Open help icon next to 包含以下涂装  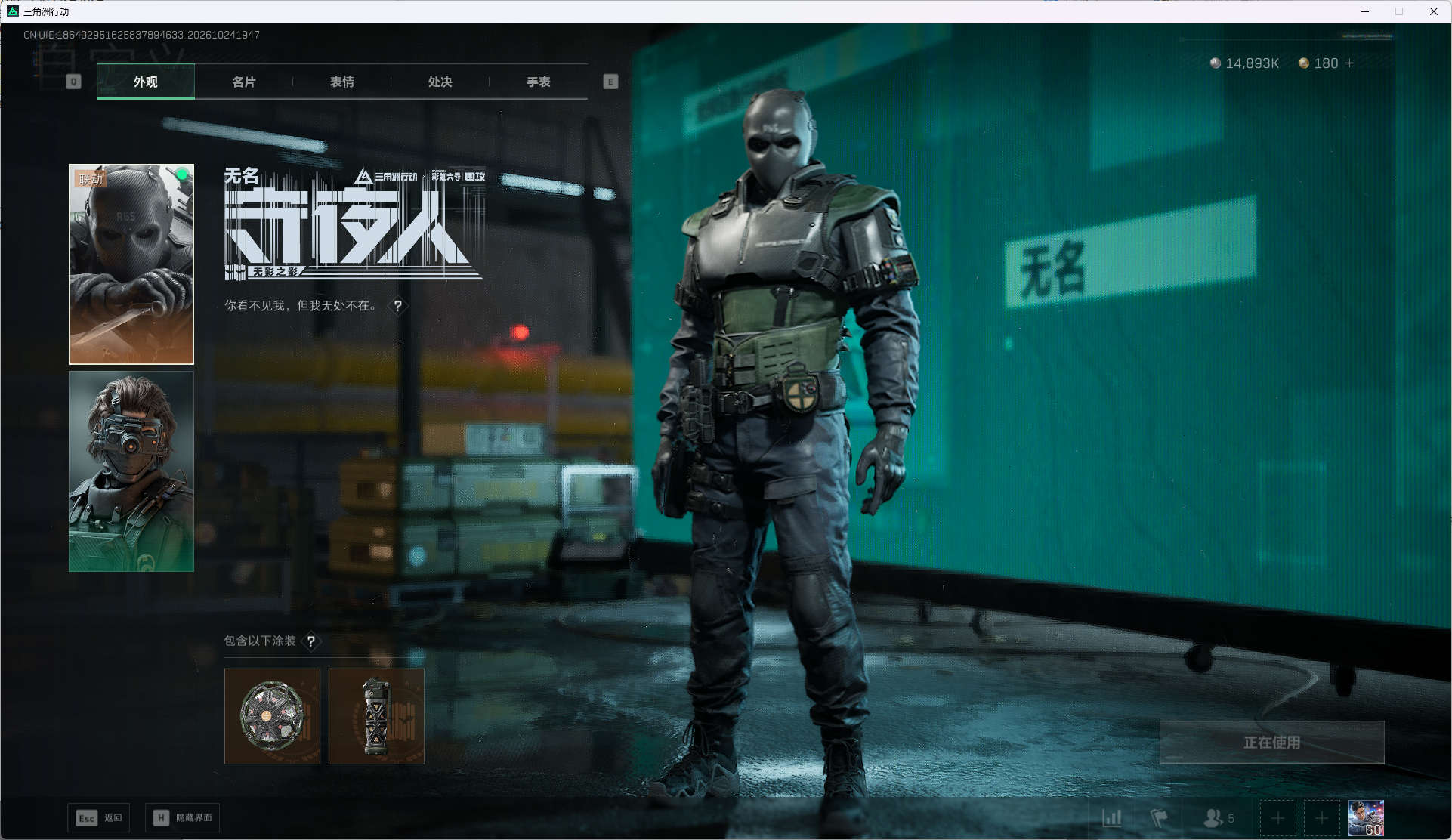310,641
